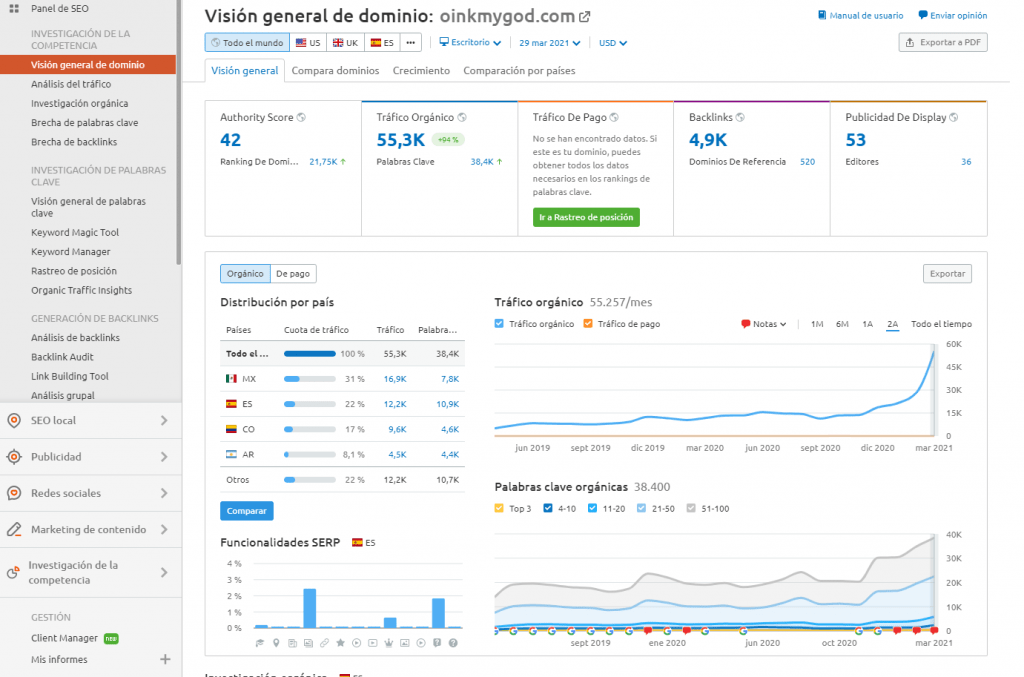Switch to the Compara dominios tab
1024x677 pixels.
[335, 71]
